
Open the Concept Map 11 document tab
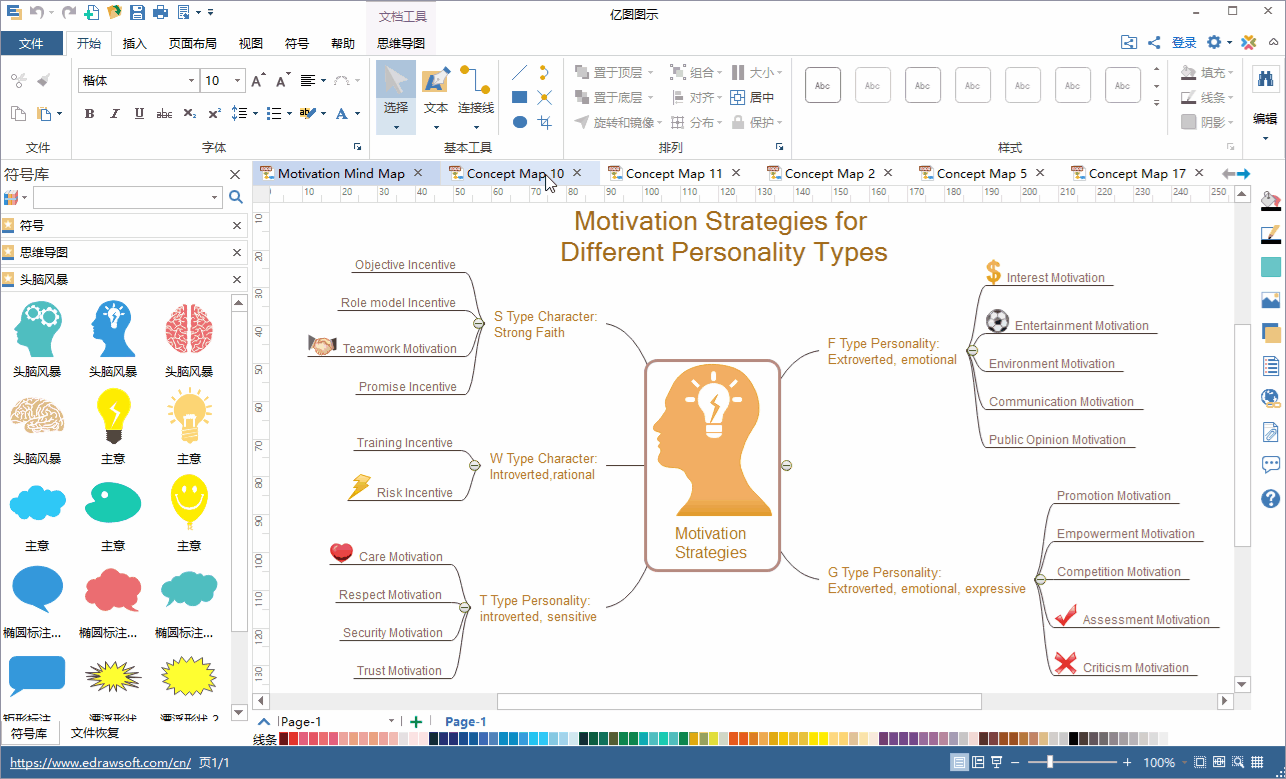click(x=673, y=173)
